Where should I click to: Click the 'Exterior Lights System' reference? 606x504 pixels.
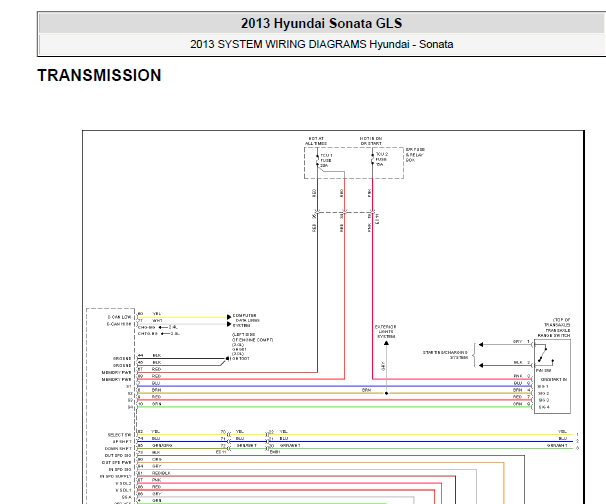pyautogui.click(x=385, y=332)
